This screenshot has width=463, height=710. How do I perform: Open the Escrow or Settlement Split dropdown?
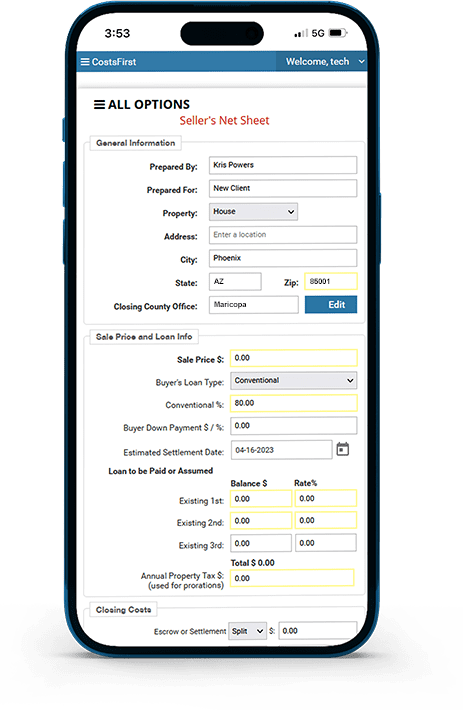coord(247,631)
